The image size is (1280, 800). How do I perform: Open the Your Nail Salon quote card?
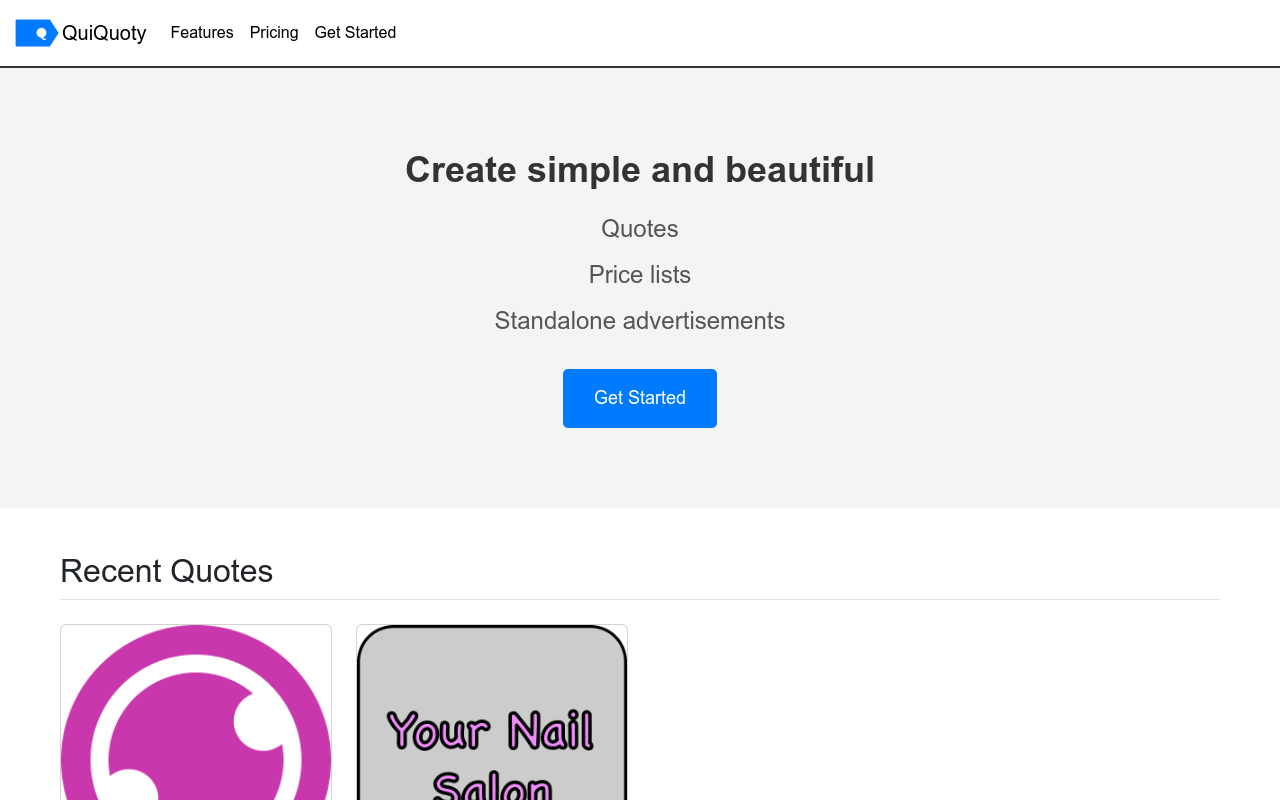click(492, 712)
